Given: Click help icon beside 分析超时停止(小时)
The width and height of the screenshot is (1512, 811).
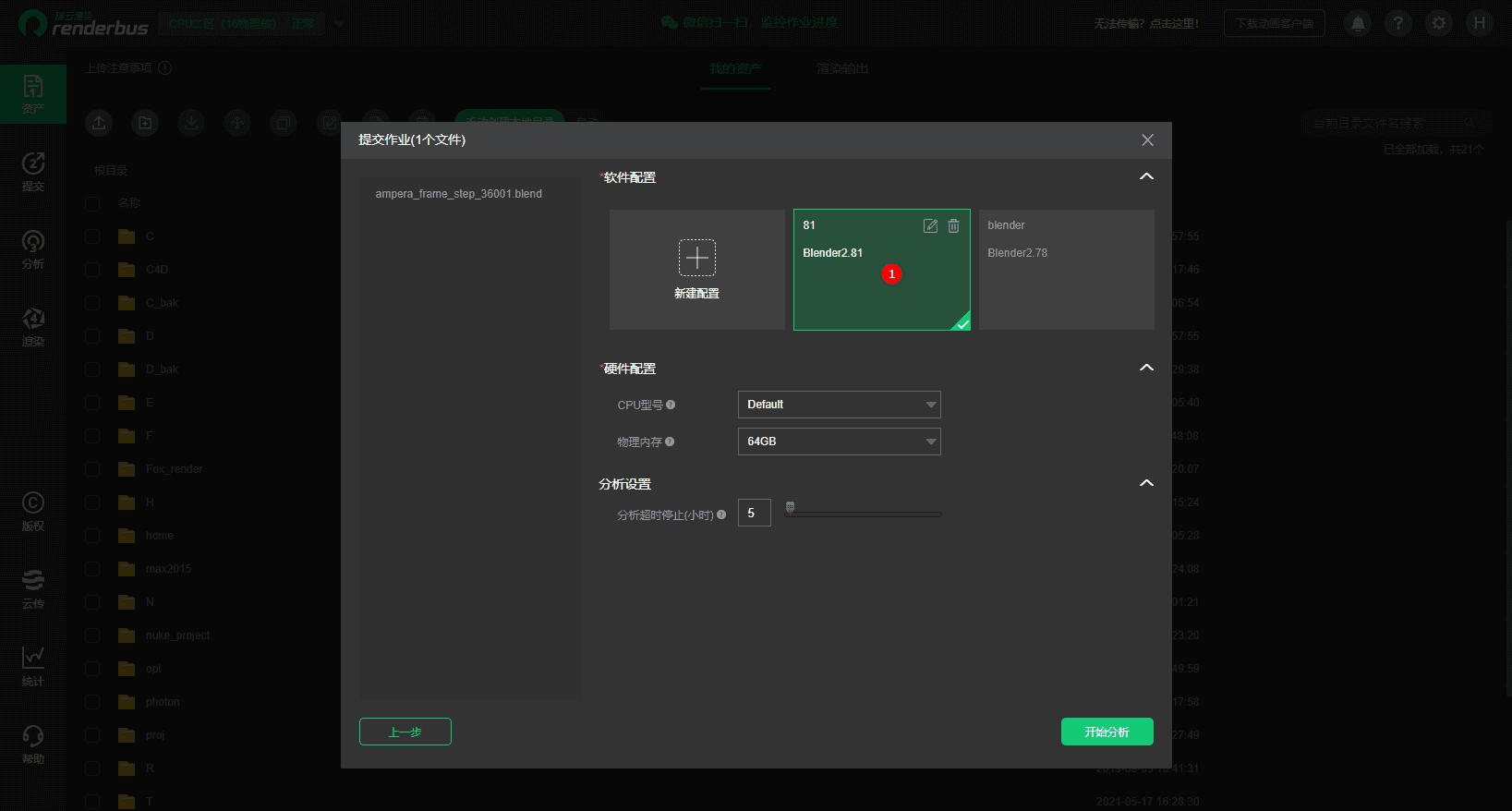Looking at the screenshot, I should (721, 514).
